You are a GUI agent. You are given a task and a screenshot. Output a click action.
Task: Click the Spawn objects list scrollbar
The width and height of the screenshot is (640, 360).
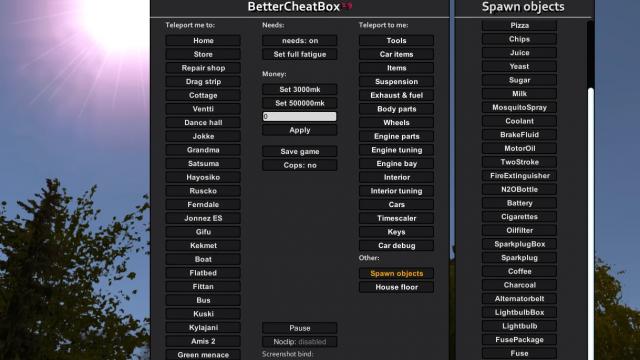pos(590,224)
